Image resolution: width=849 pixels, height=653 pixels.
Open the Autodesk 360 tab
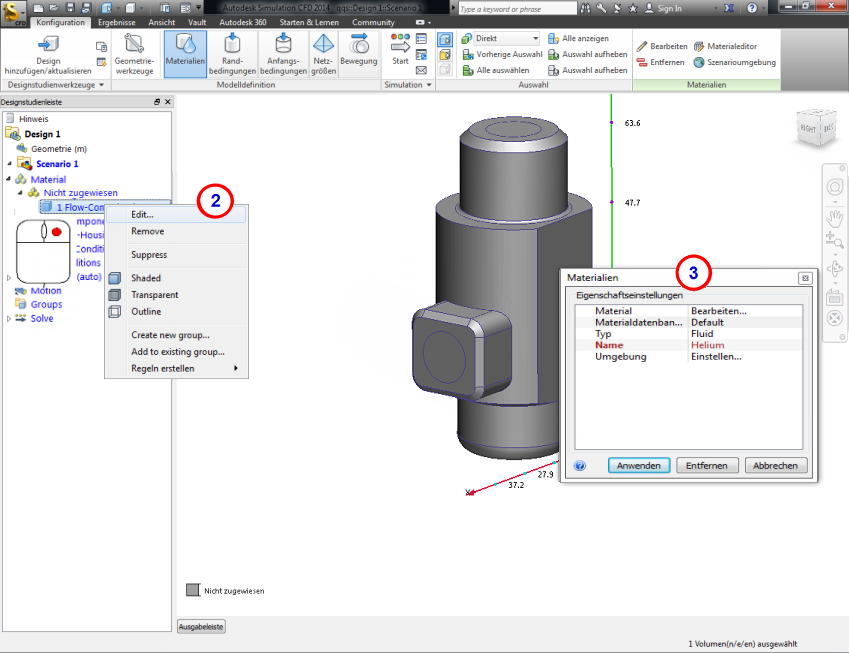(243, 22)
